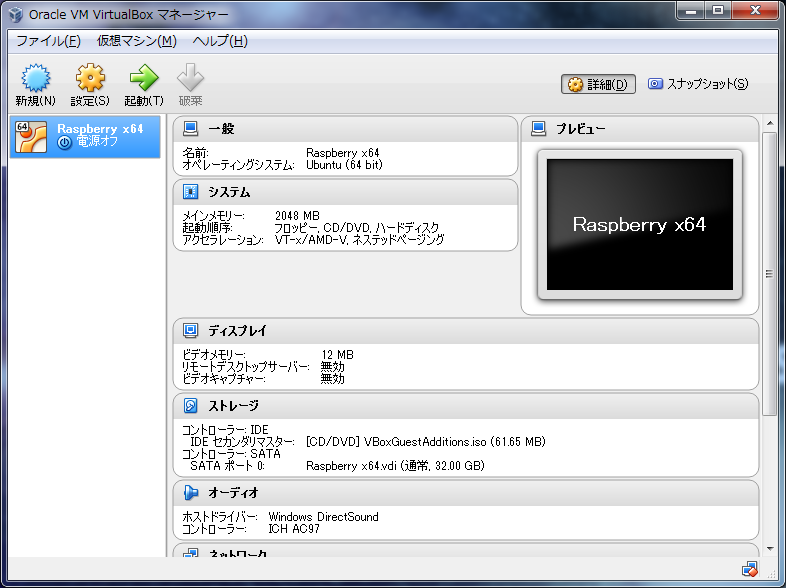Viewport: 786px width, 588px height.
Task: Click the オーディオ speaker icon
Action: (191, 493)
